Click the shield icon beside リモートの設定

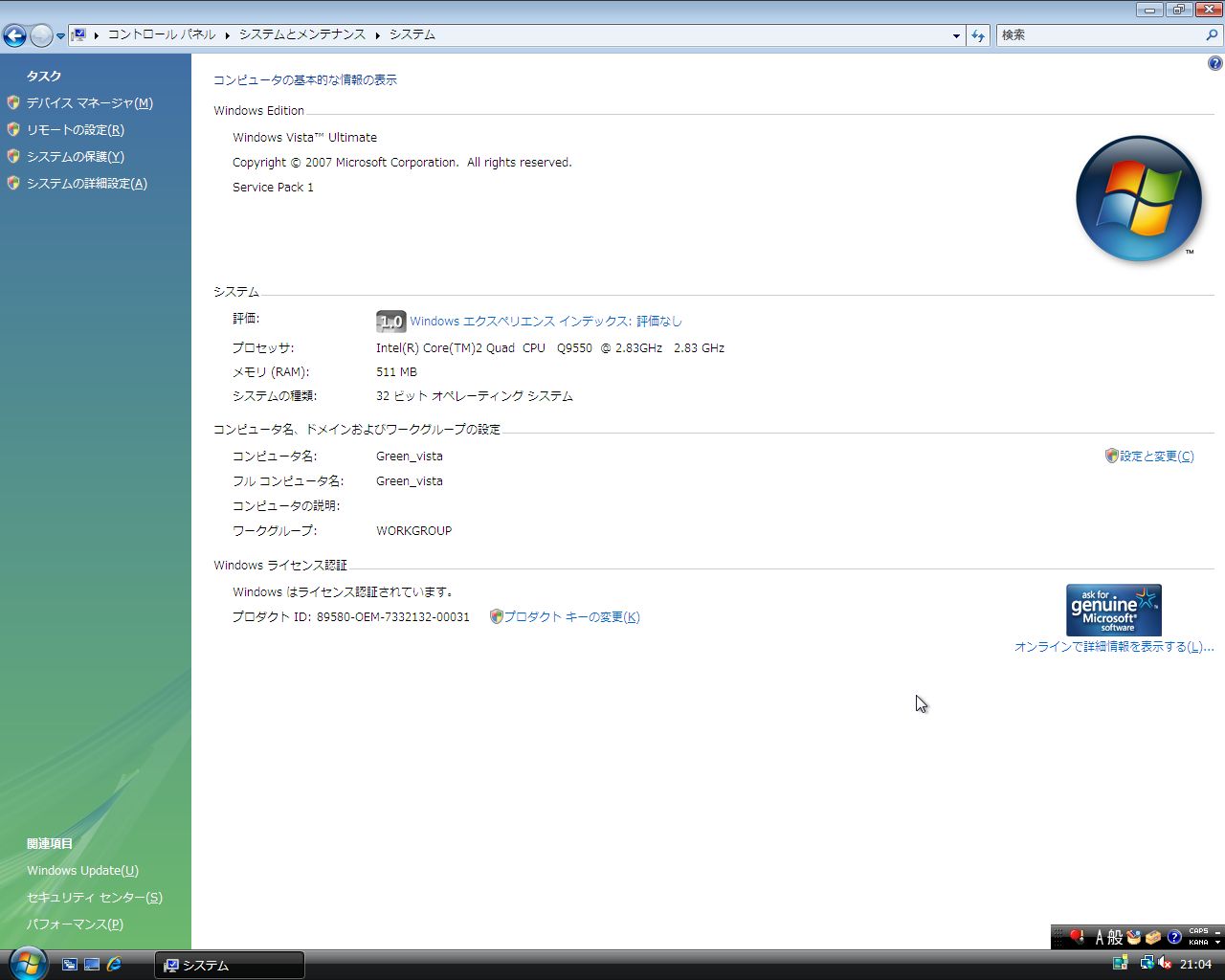[x=13, y=129]
